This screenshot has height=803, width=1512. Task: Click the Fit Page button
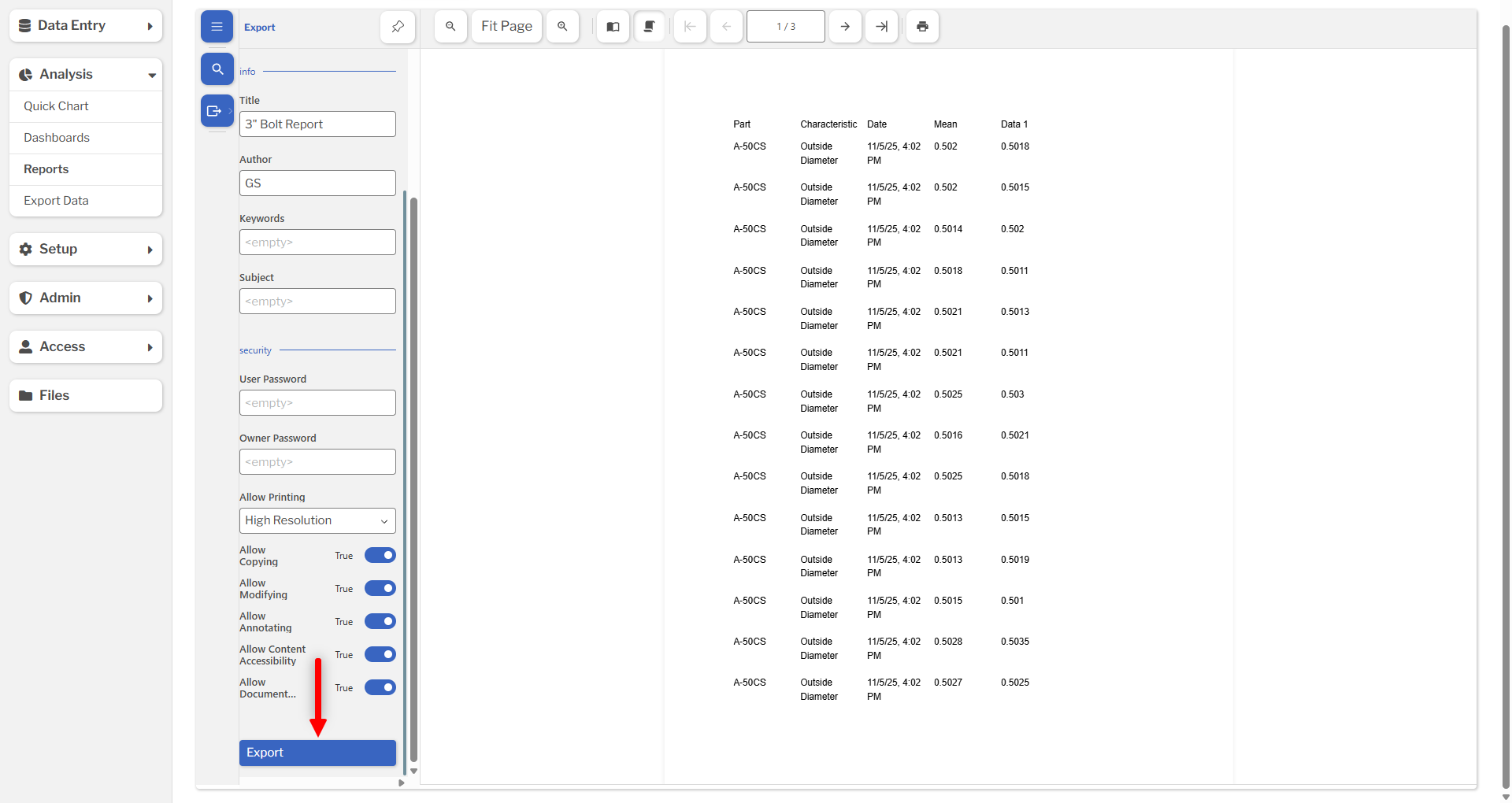click(506, 26)
